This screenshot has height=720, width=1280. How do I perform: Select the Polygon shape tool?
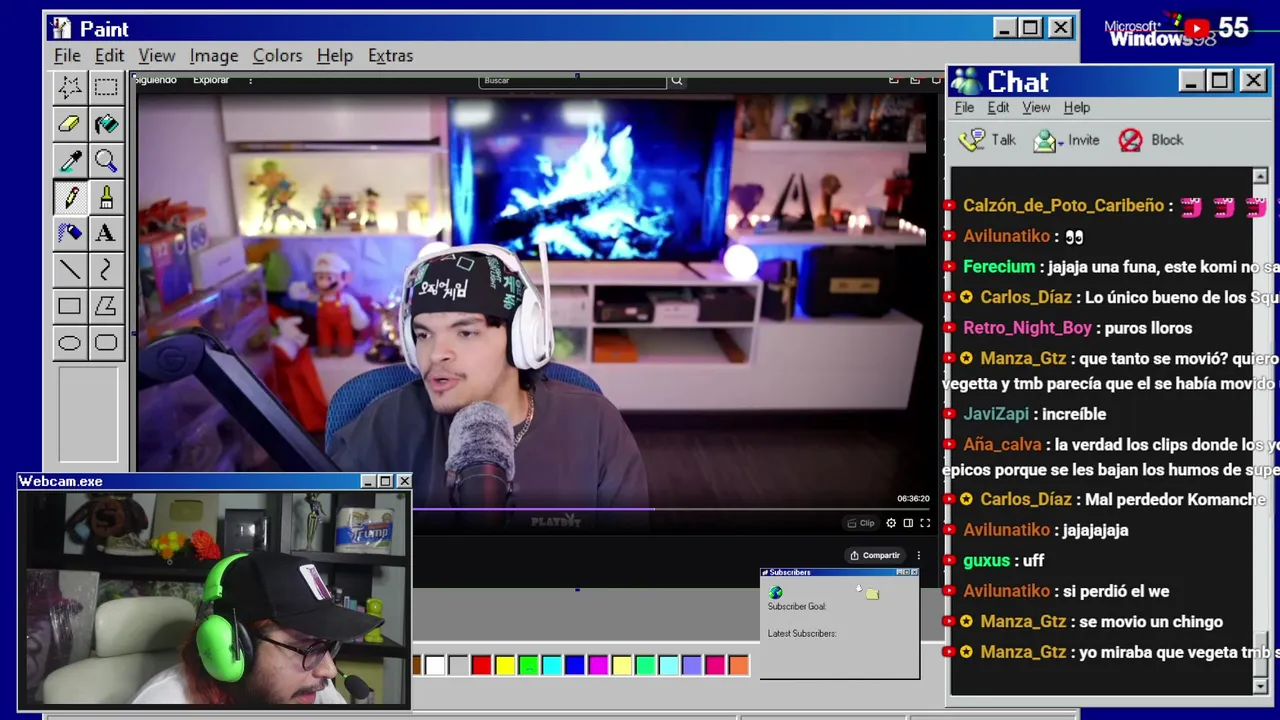click(106, 306)
